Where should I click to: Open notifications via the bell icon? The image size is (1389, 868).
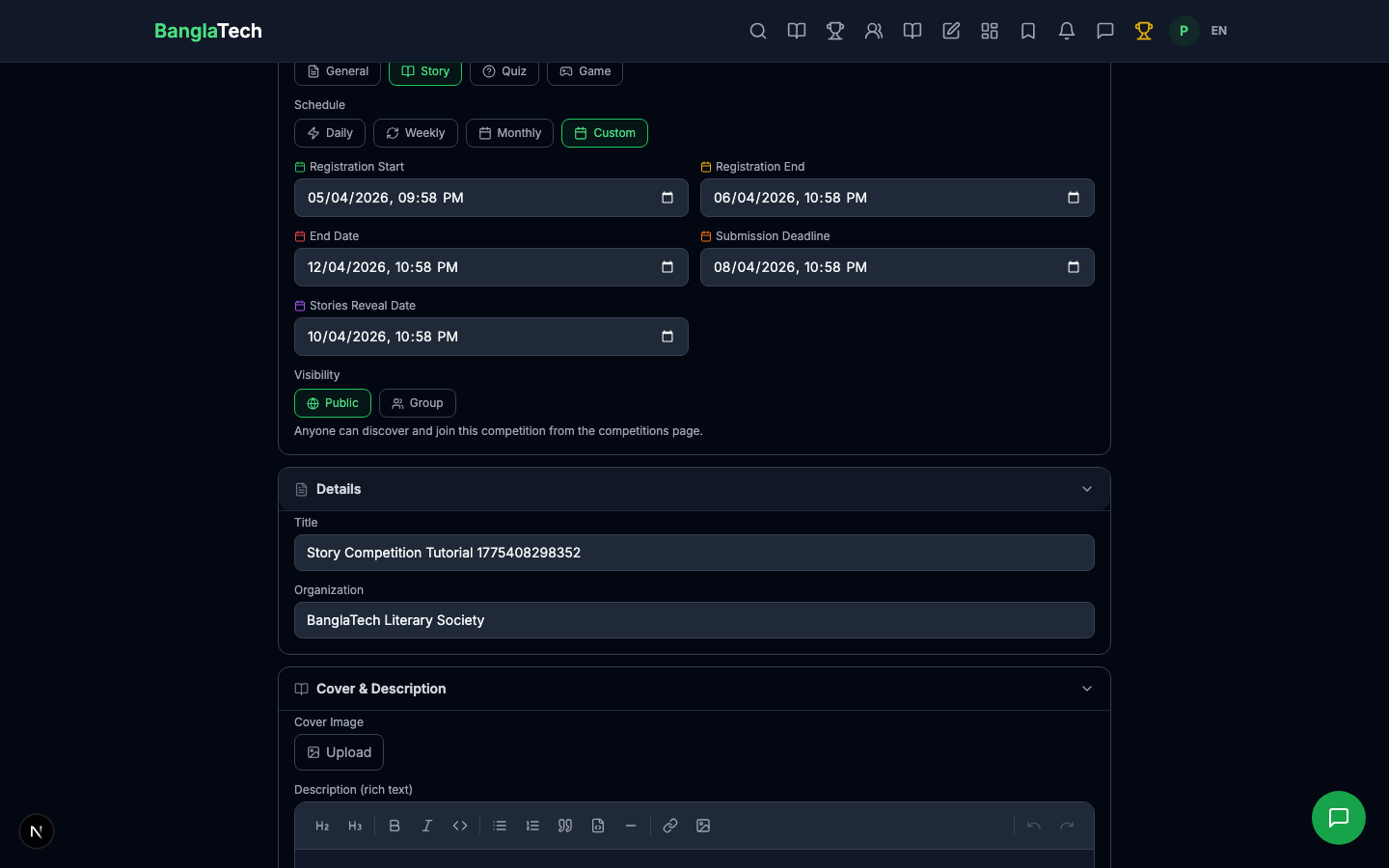1067,31
